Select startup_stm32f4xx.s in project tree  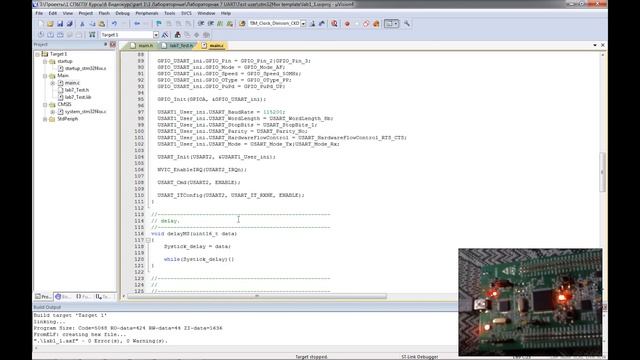85,68
